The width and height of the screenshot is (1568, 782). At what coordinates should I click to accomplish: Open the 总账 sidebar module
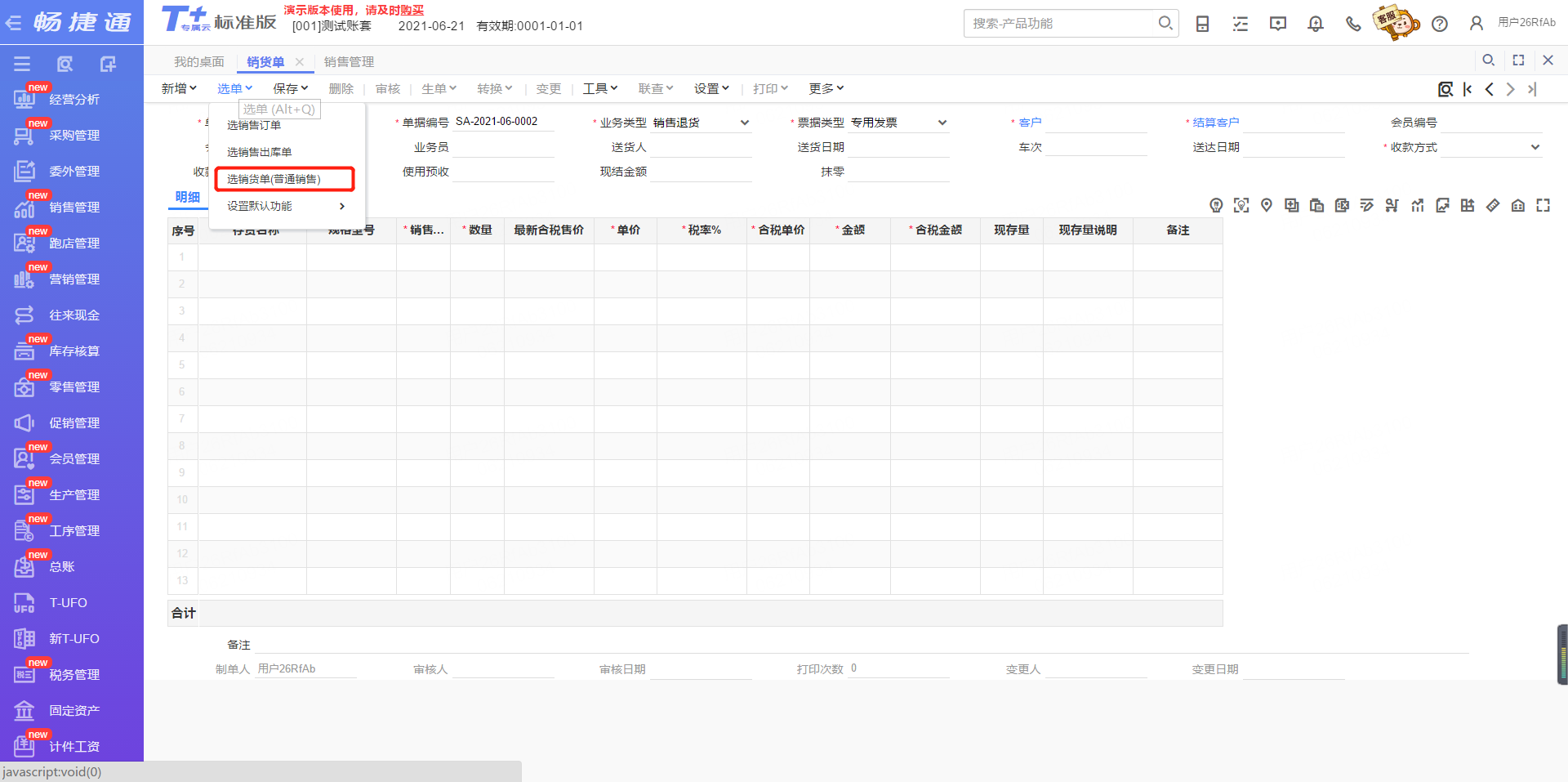[x=72, y=567]
